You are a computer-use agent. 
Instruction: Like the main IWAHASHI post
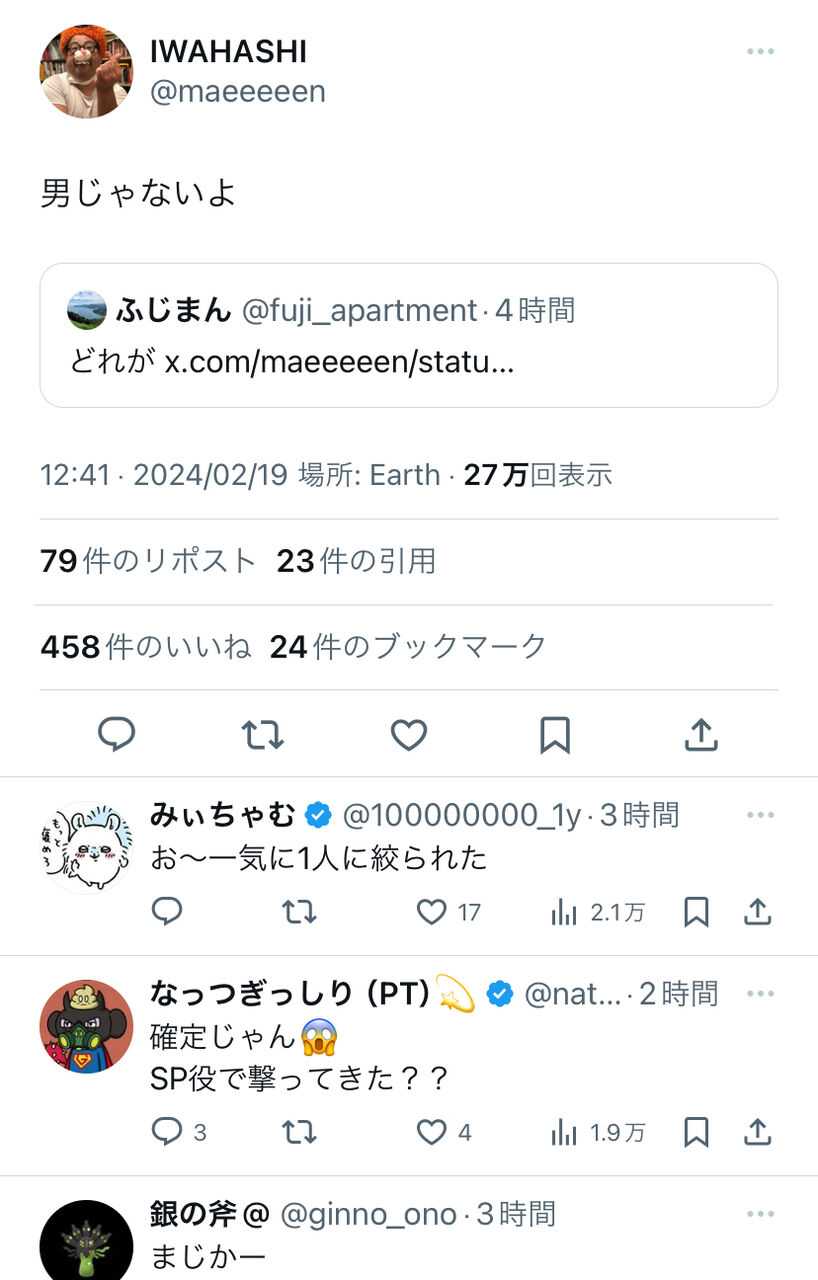pos(408,735)
